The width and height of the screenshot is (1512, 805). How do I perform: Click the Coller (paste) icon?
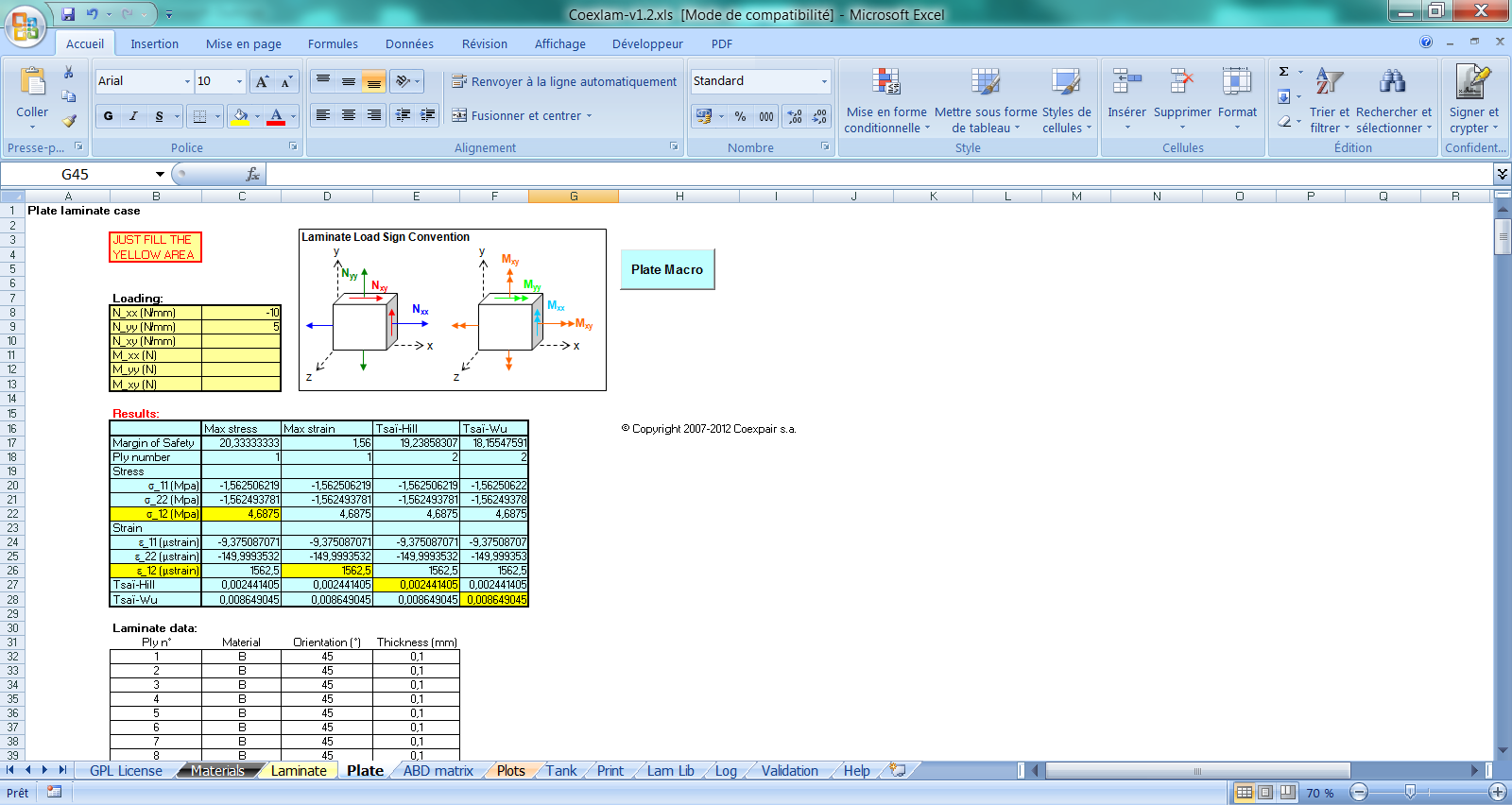point(32,83)
